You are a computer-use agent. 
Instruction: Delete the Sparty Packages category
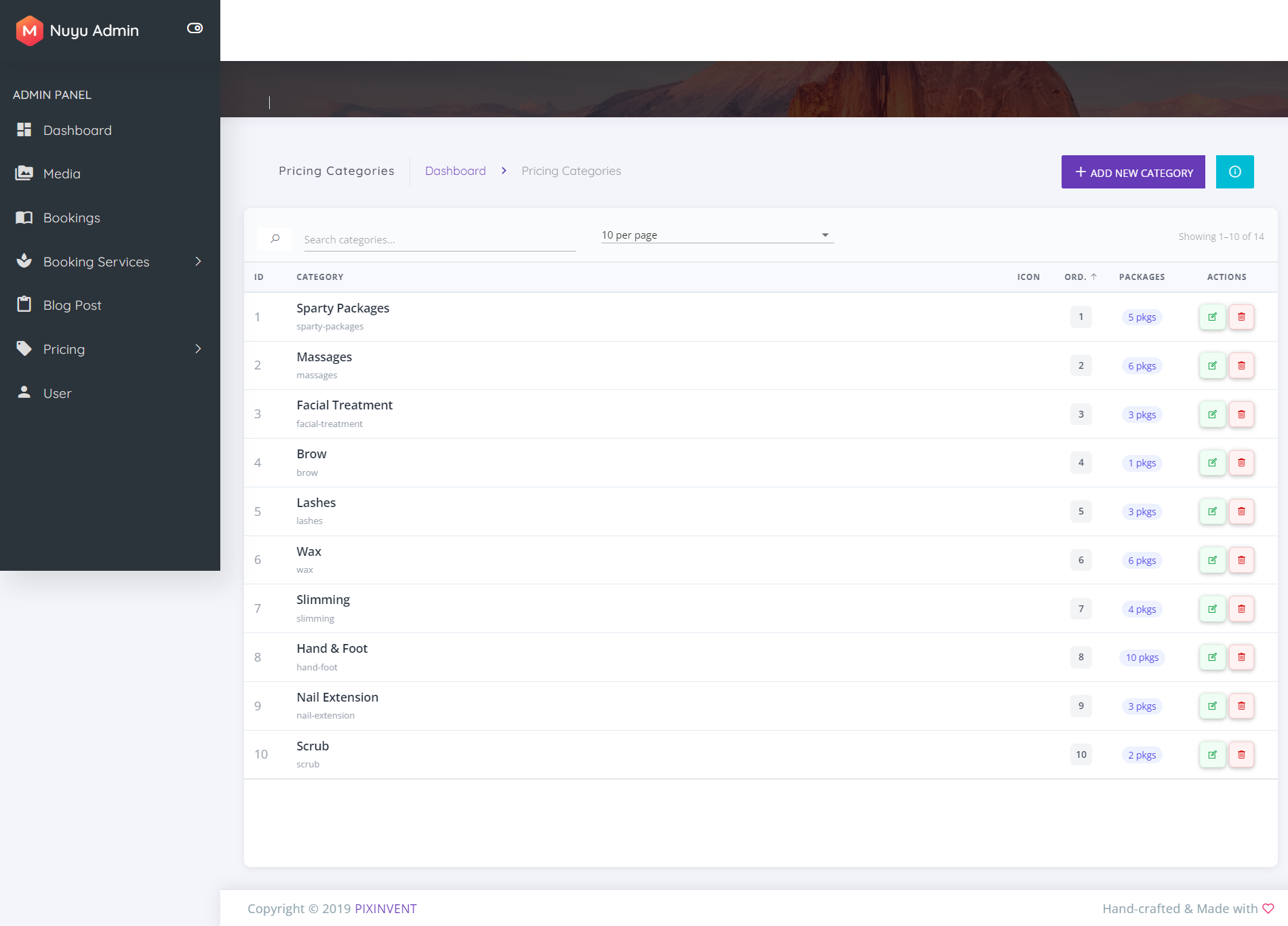pos(1241,317)
